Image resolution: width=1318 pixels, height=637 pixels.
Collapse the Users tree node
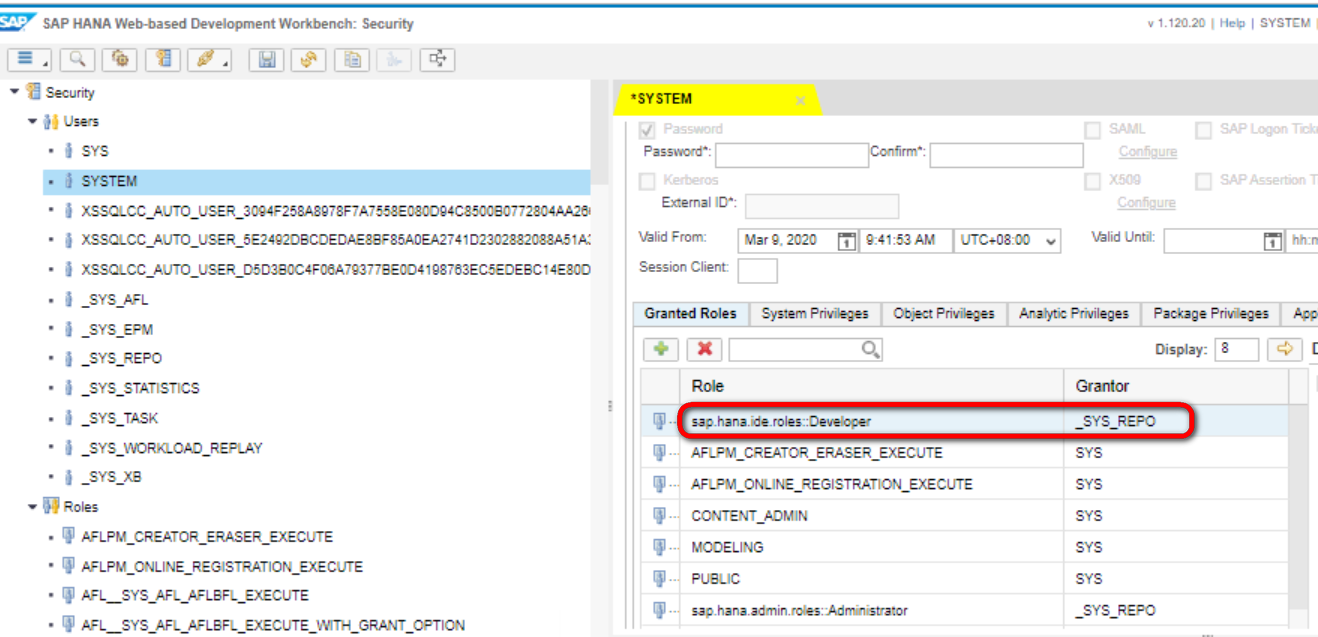click(33, 121)
